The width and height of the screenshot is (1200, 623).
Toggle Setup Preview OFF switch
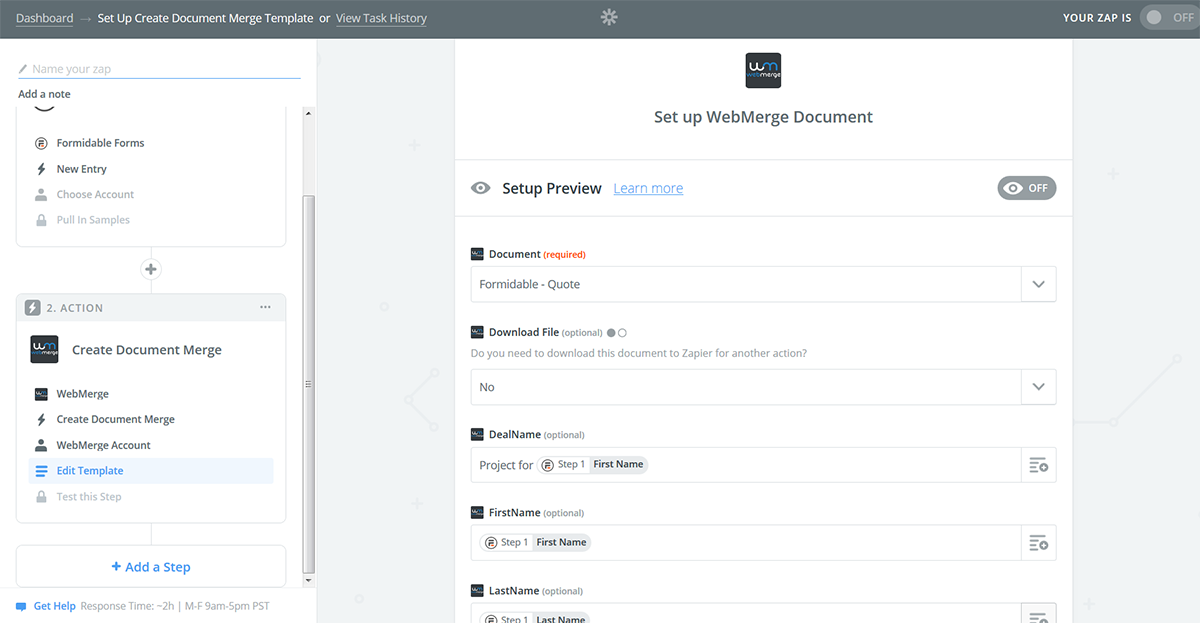(x=1027, y=188)
